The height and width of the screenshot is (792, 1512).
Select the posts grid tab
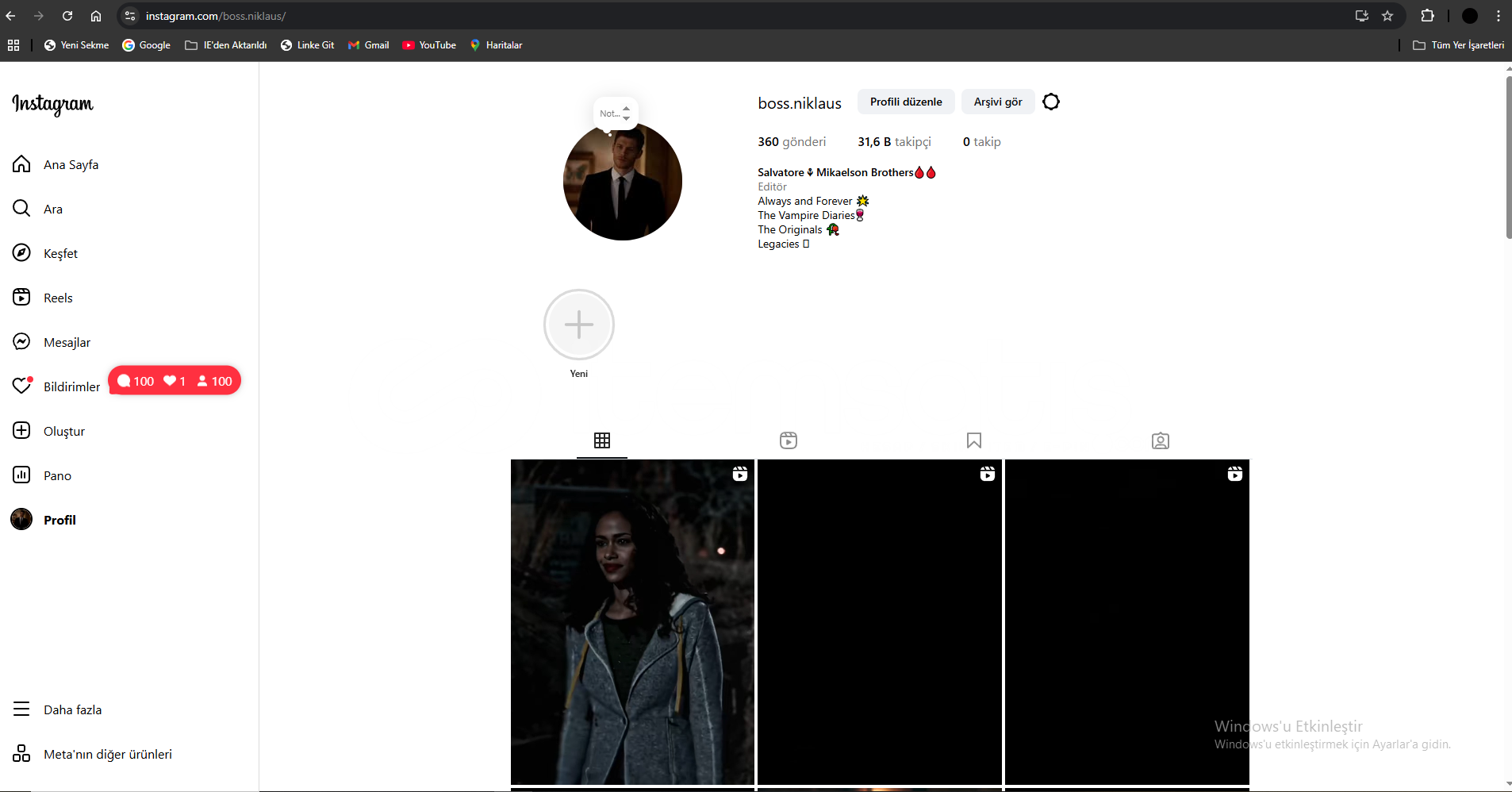[x=602, y=440]
